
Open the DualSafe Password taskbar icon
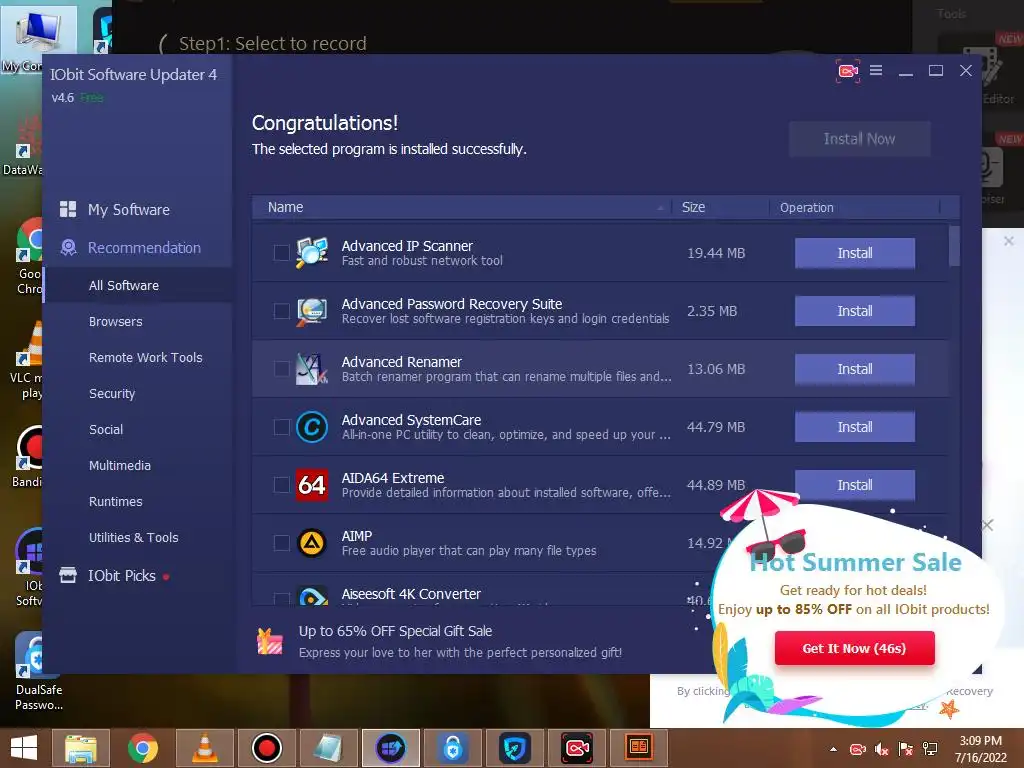453,747
